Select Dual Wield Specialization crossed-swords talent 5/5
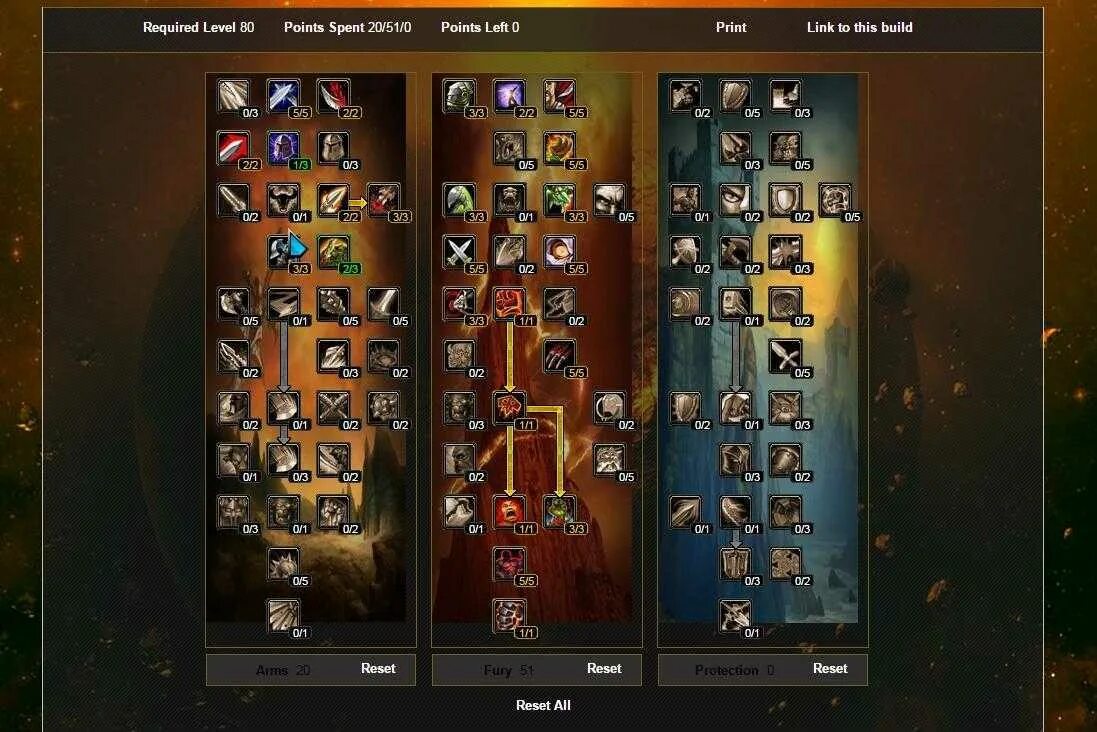1097x732 pixels. coord(460,252)
